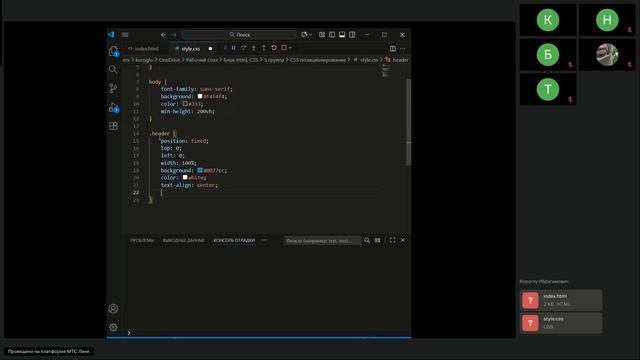Open the Explorer view in activity bar
The image size is (640, 360).
(x=113, y=51)
